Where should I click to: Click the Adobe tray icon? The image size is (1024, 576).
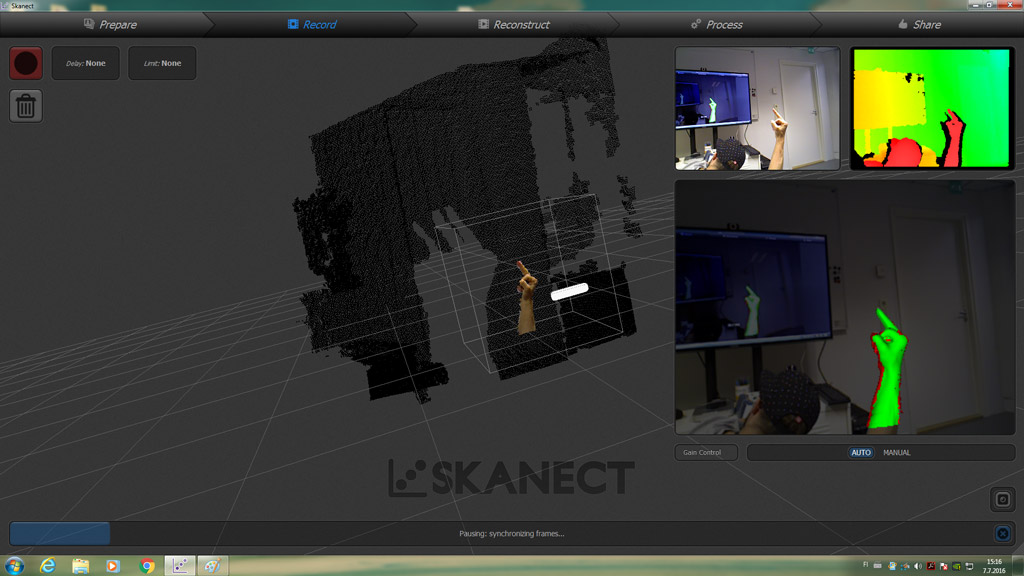tap(931, 566)
